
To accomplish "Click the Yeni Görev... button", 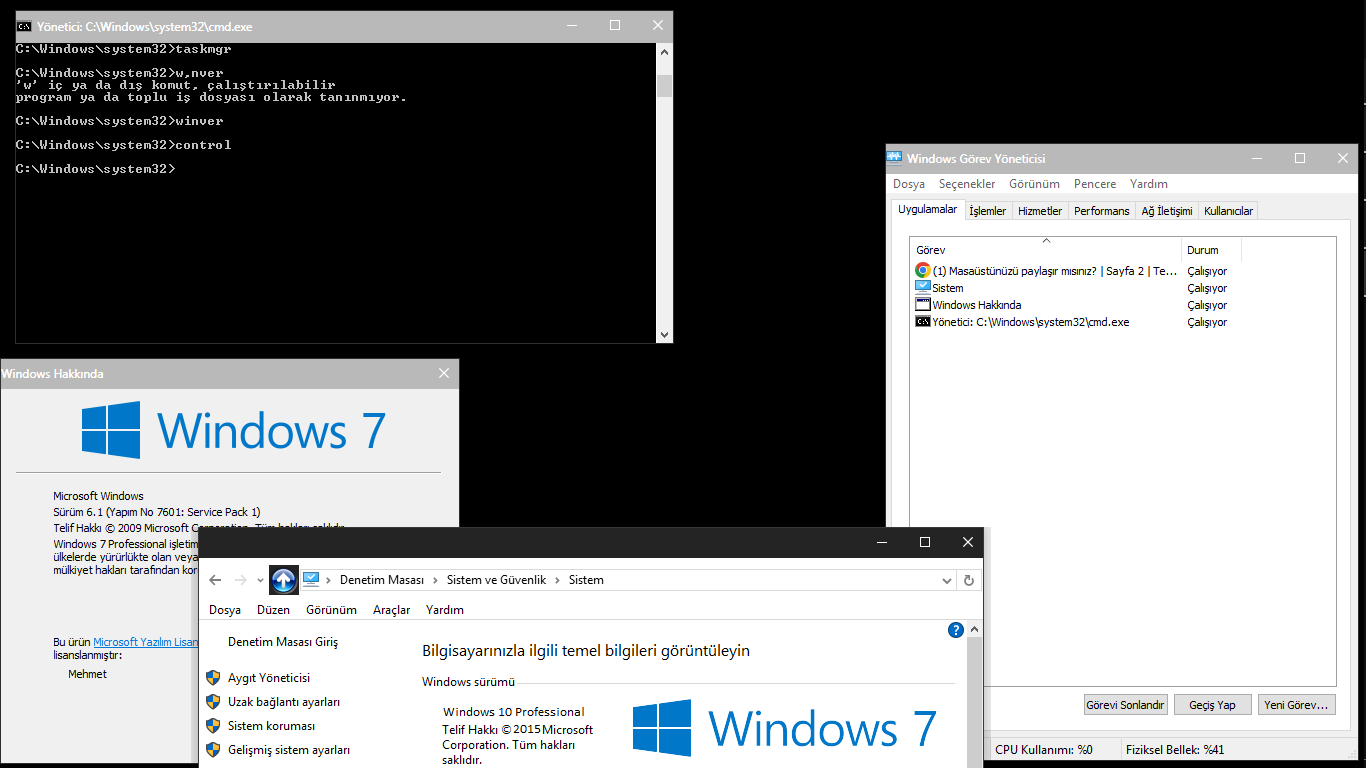I will point(1297,705).
